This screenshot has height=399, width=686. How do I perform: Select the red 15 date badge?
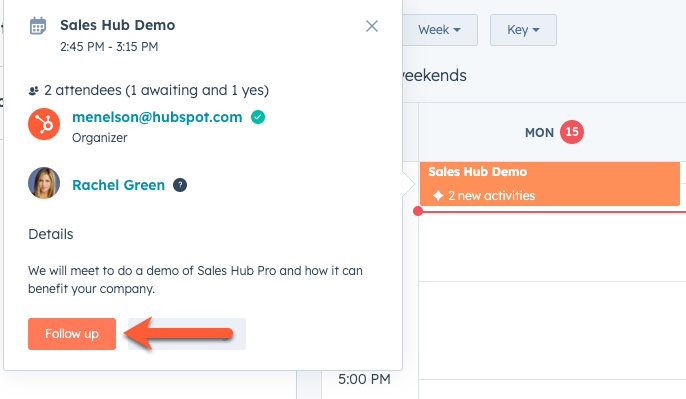tap(572, 132)
